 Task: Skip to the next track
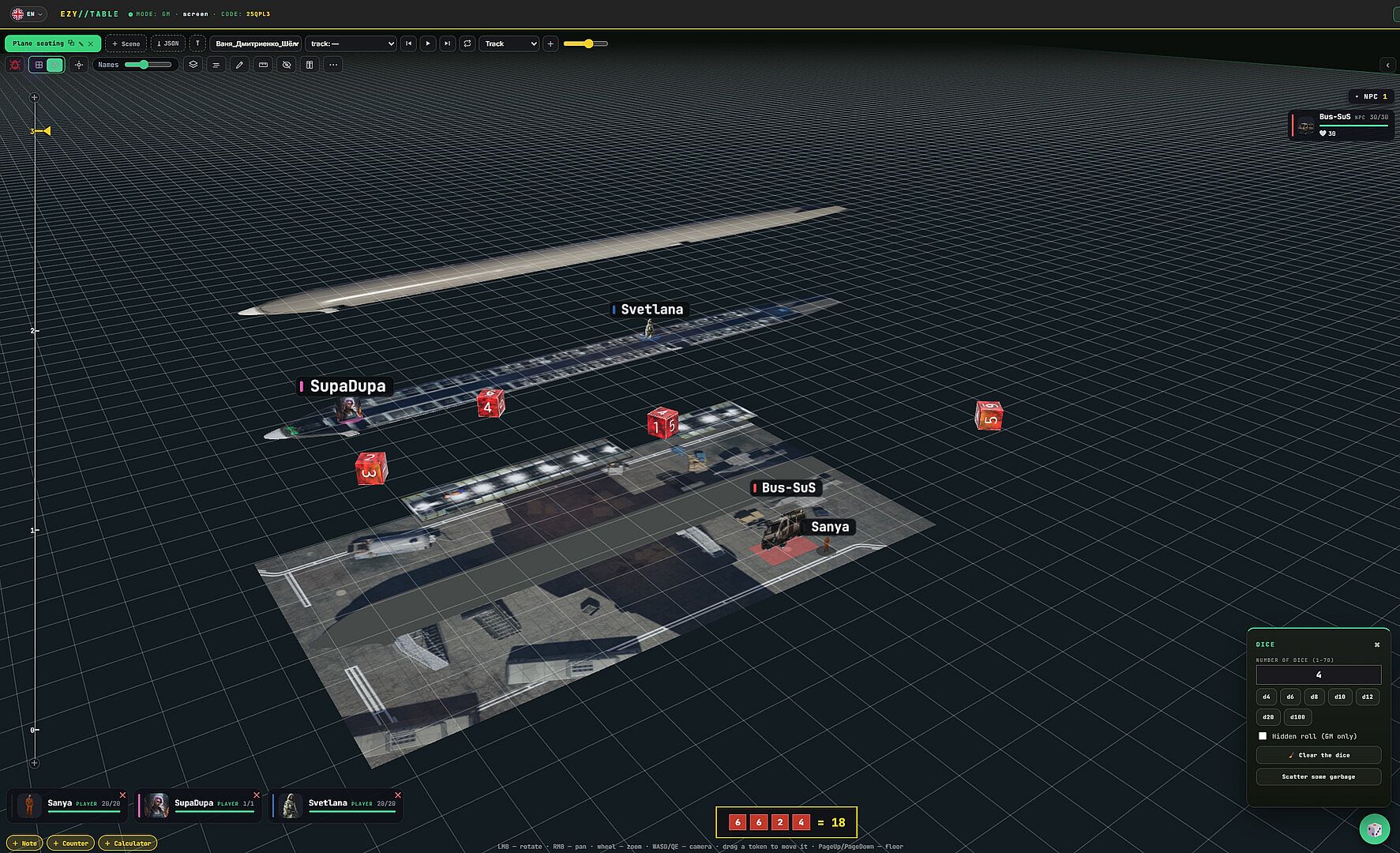click(x=448, y=43)
